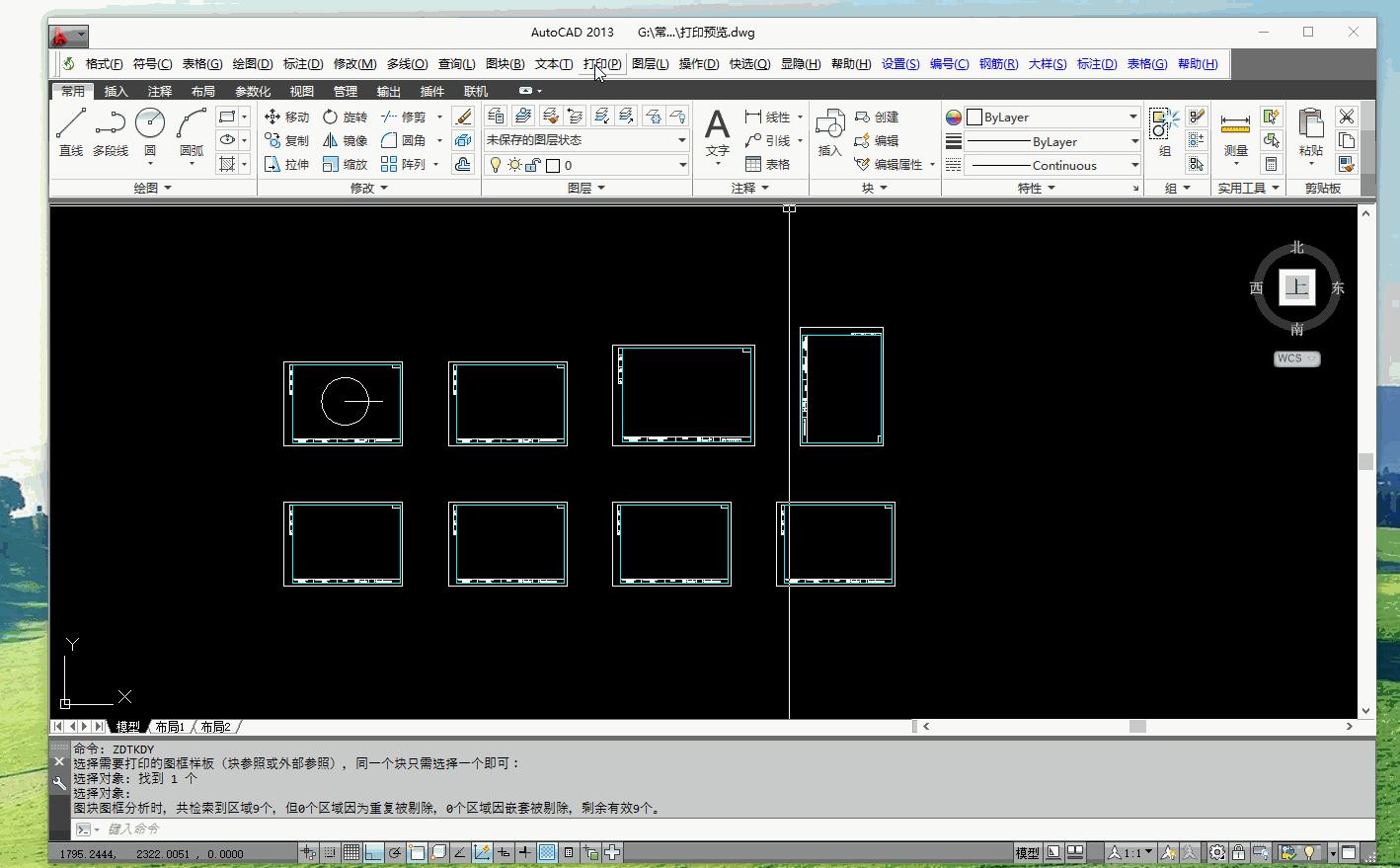Viewport: 1400px width, 868px height.
Task: Expand the Modify (修改) panel
Action: pyautogui.click(x=369, y=188)
